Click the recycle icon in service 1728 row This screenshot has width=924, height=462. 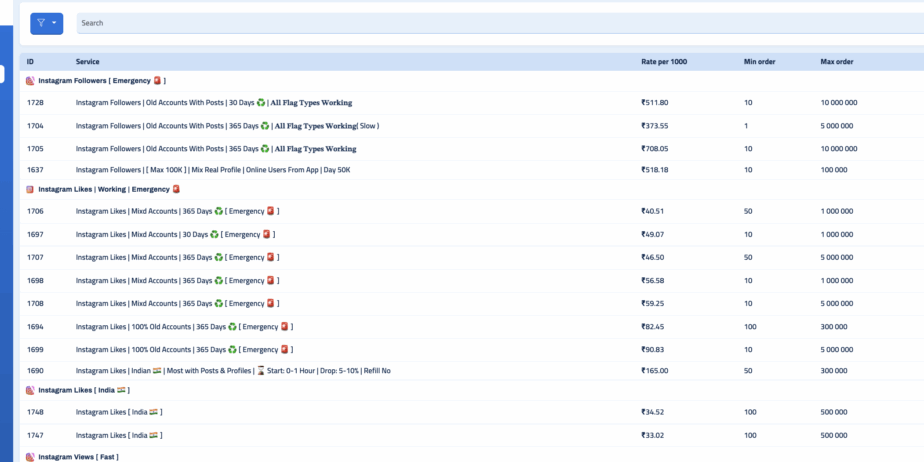point(261,103)
